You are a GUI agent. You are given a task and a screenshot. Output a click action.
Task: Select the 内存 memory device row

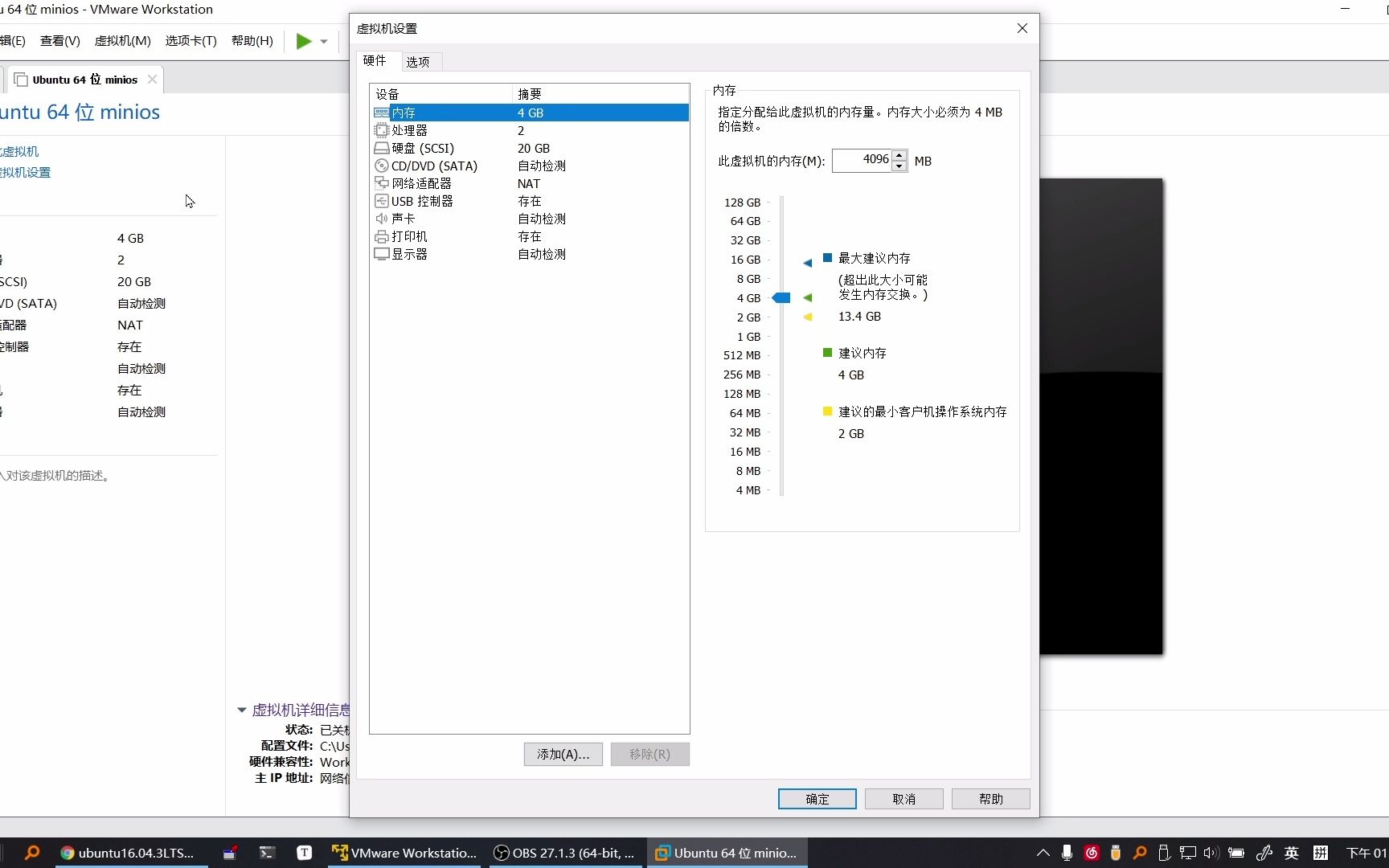point(530,113)
